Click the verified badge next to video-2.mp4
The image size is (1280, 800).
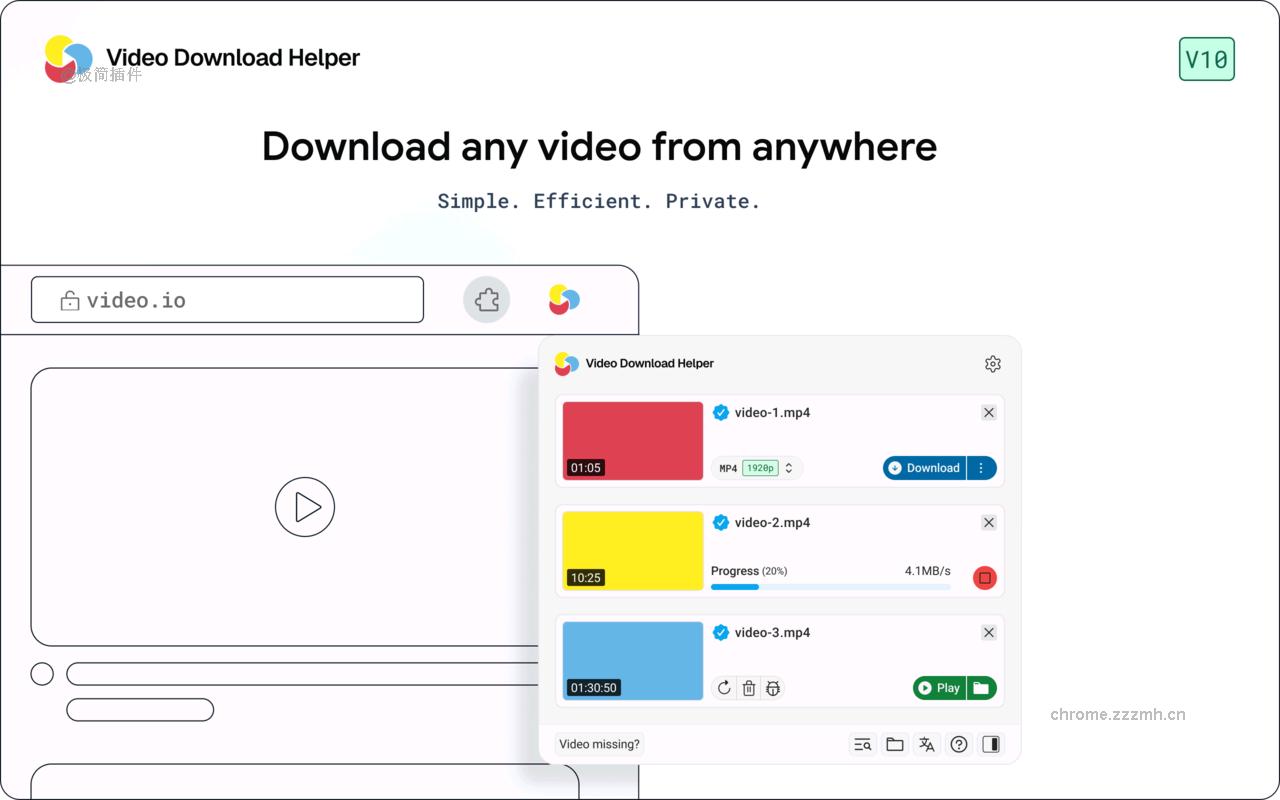(x=721, y=522)
